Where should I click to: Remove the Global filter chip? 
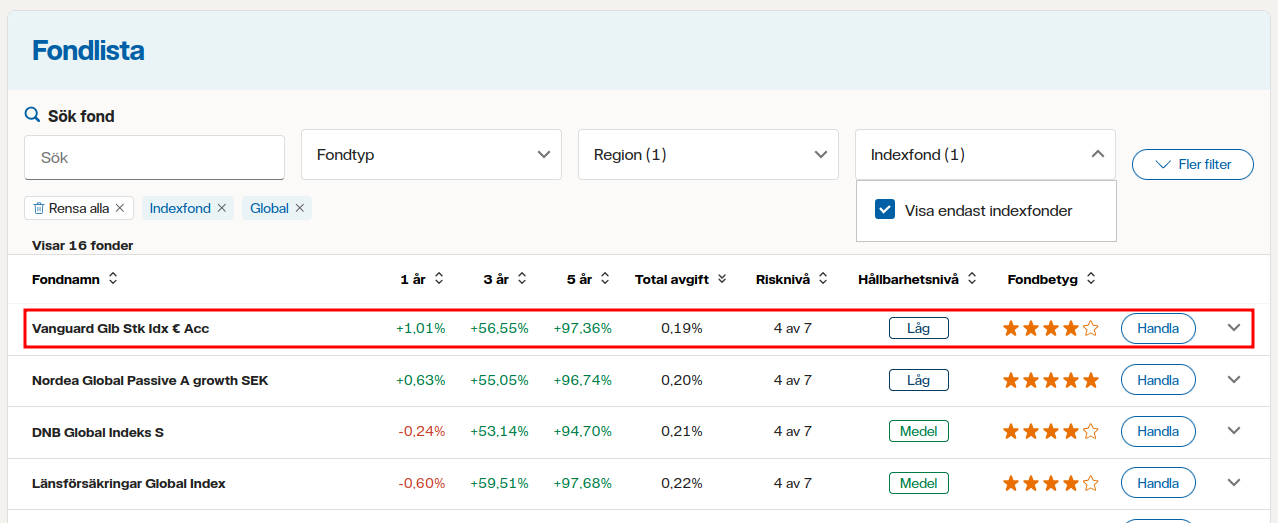pos(300,208)
